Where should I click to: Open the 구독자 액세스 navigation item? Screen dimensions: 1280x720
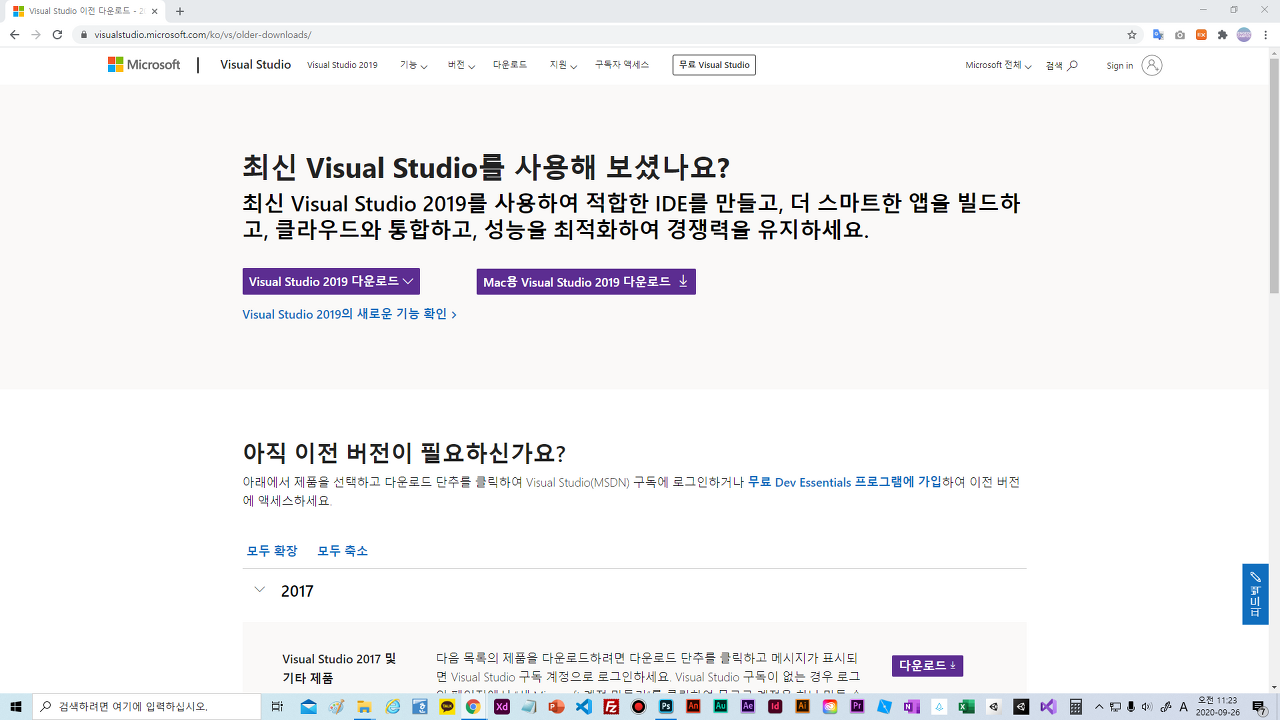(622, 65)
